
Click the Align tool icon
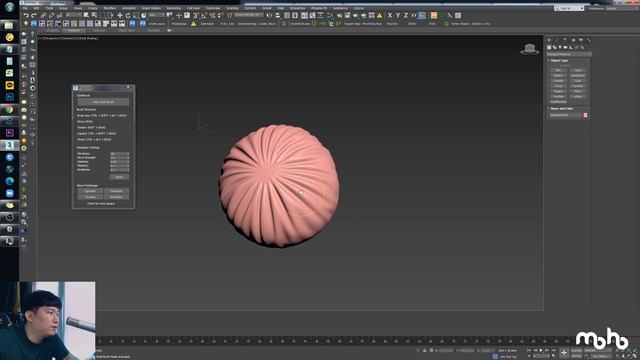tap(278, 16)
